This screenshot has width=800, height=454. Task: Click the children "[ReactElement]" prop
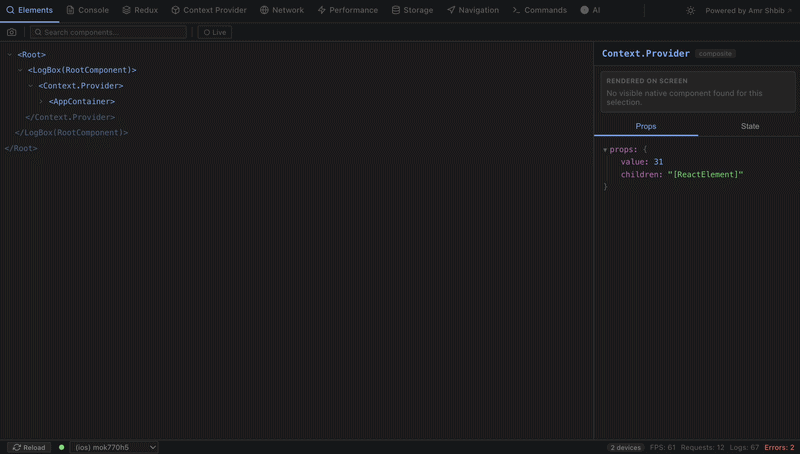682,174
